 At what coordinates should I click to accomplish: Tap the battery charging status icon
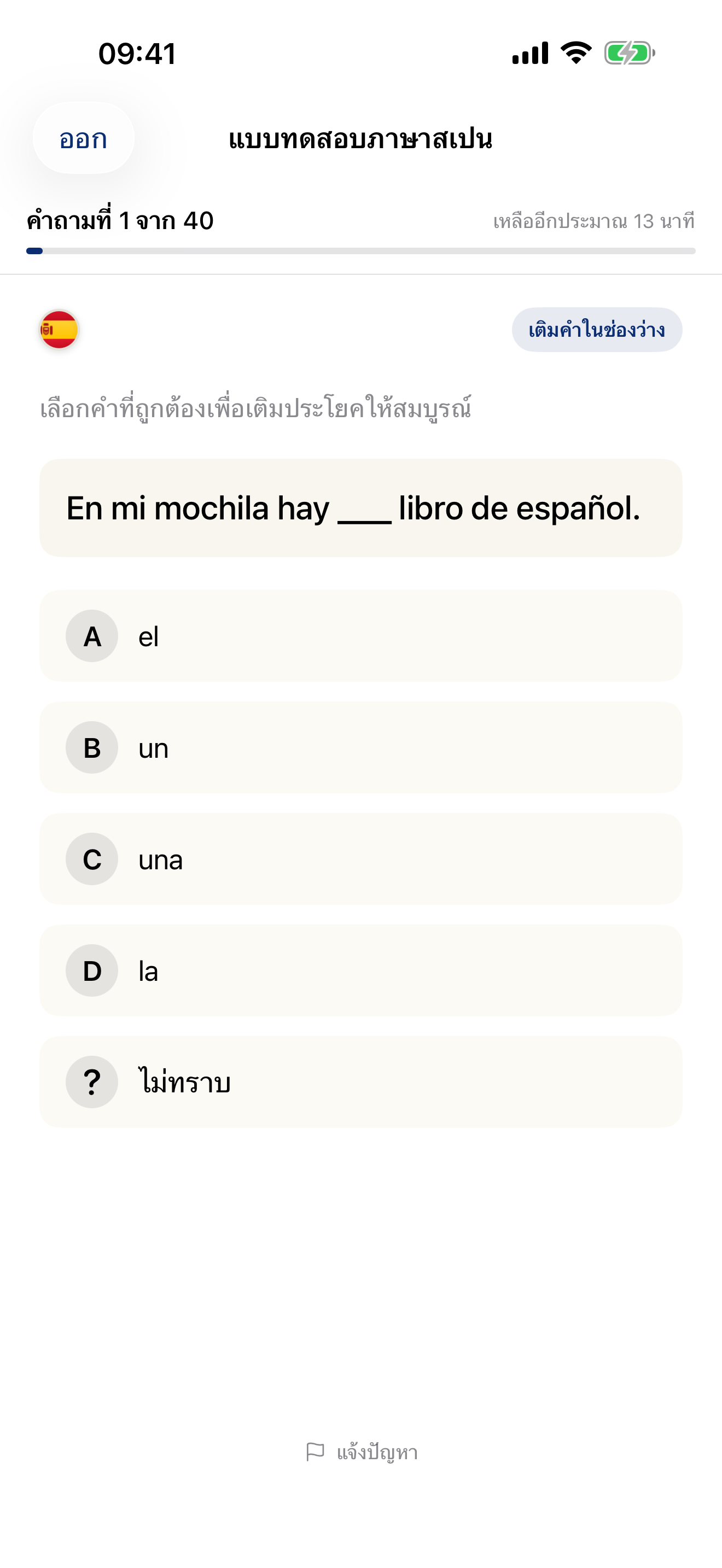click(x=629, y=53)
